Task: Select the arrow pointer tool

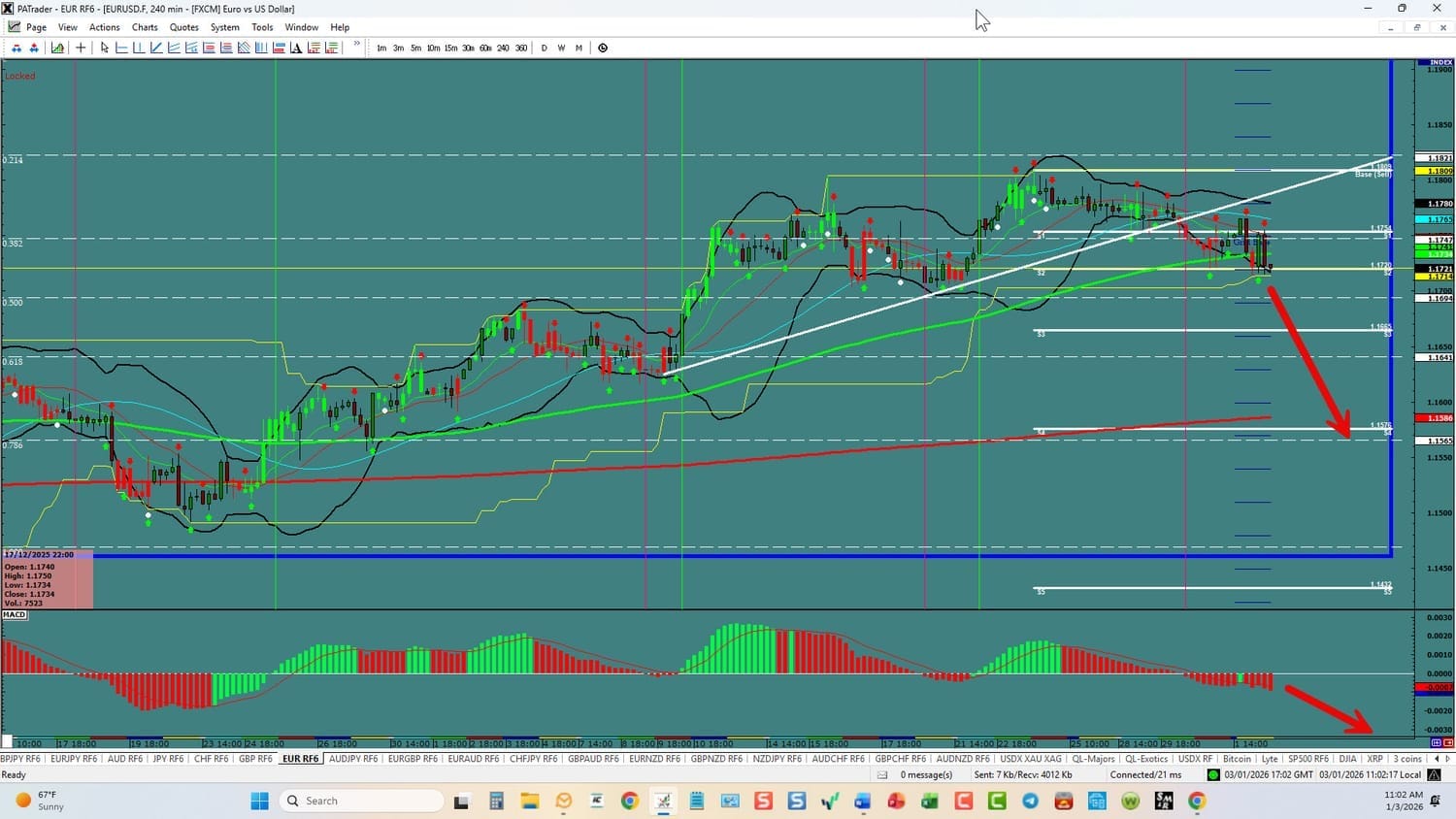Action: pos(104,48)
